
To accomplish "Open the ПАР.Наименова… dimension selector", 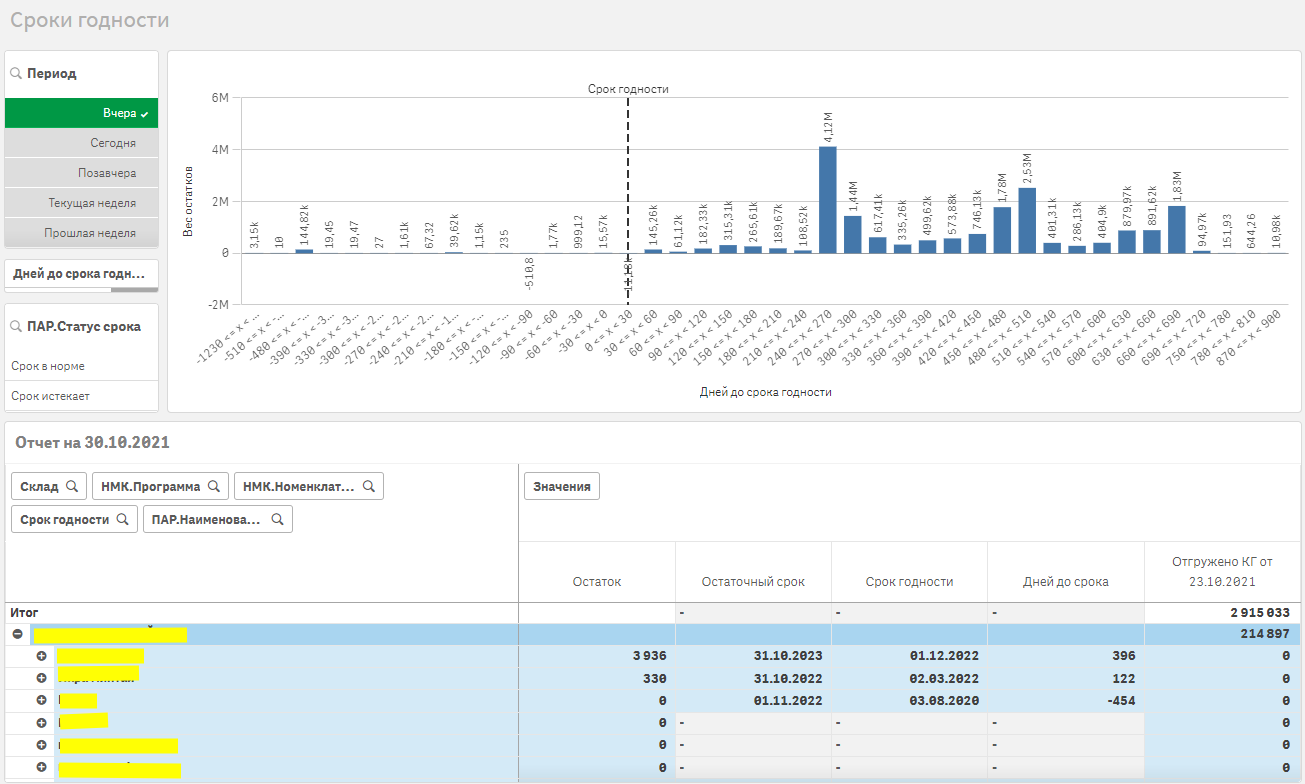I will point(217,520).
